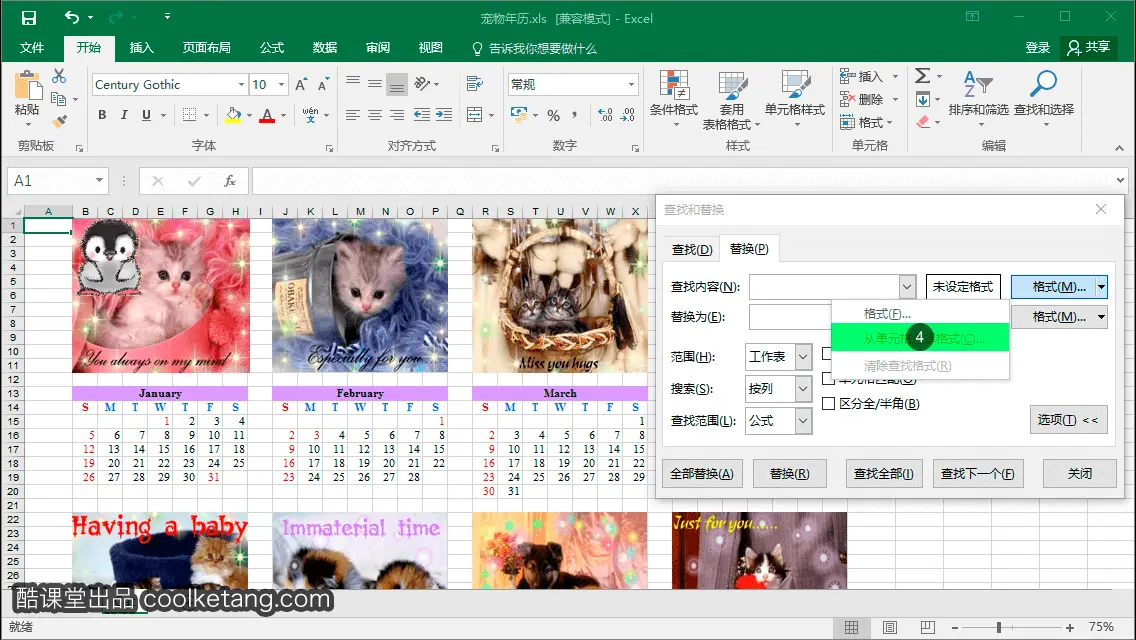Click the 共享 share button
The image size is (1136, 640).
click(x=1088, y=48)
